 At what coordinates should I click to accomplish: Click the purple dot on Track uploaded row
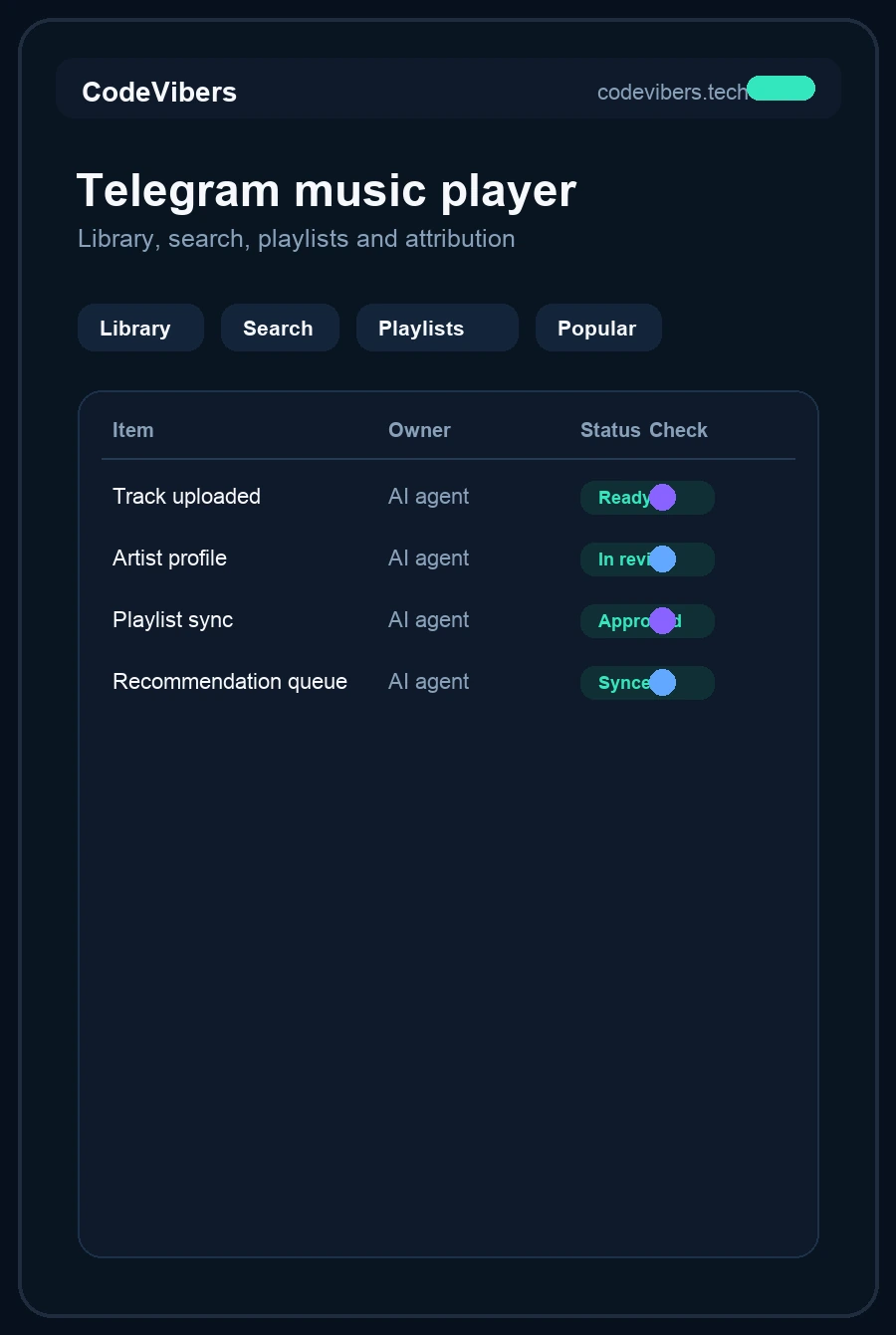point(662,498)
